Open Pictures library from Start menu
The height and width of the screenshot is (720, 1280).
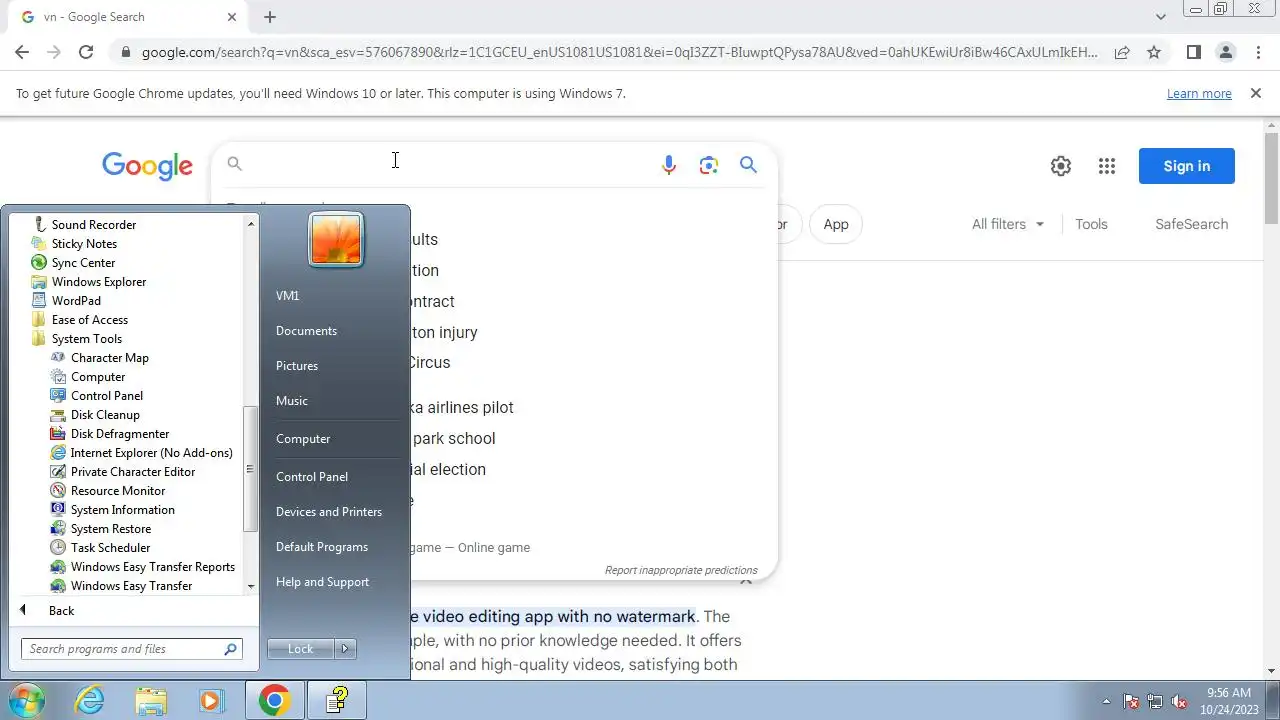pos(297,366)
